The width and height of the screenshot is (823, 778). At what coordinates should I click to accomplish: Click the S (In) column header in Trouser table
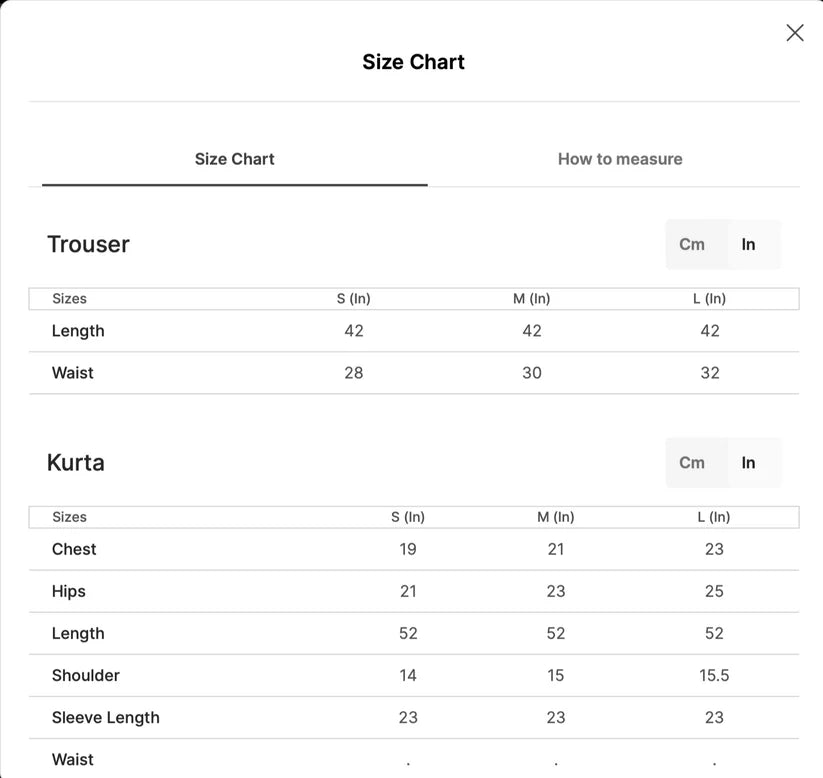354,298
